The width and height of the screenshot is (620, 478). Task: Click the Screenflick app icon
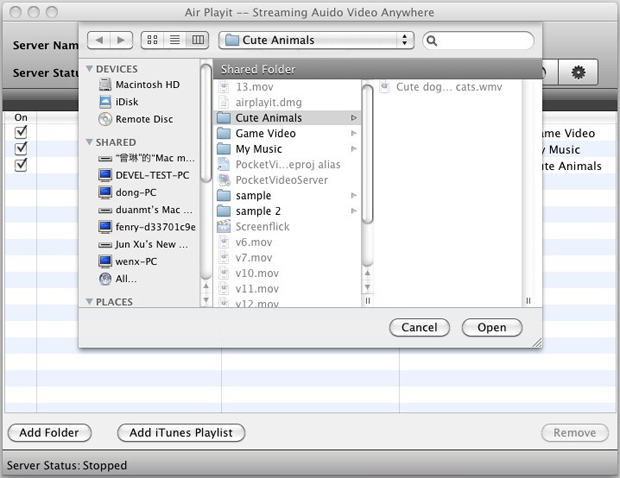click(224, 227)
